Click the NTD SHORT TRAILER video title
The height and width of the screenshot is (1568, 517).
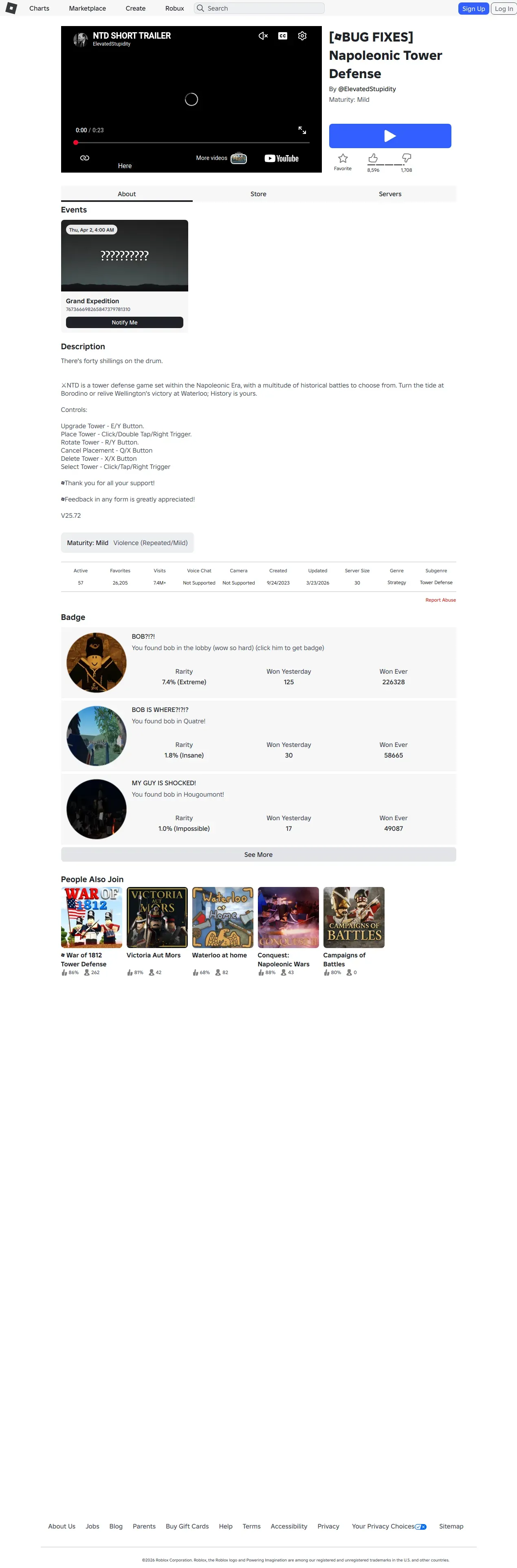(132, 36)
